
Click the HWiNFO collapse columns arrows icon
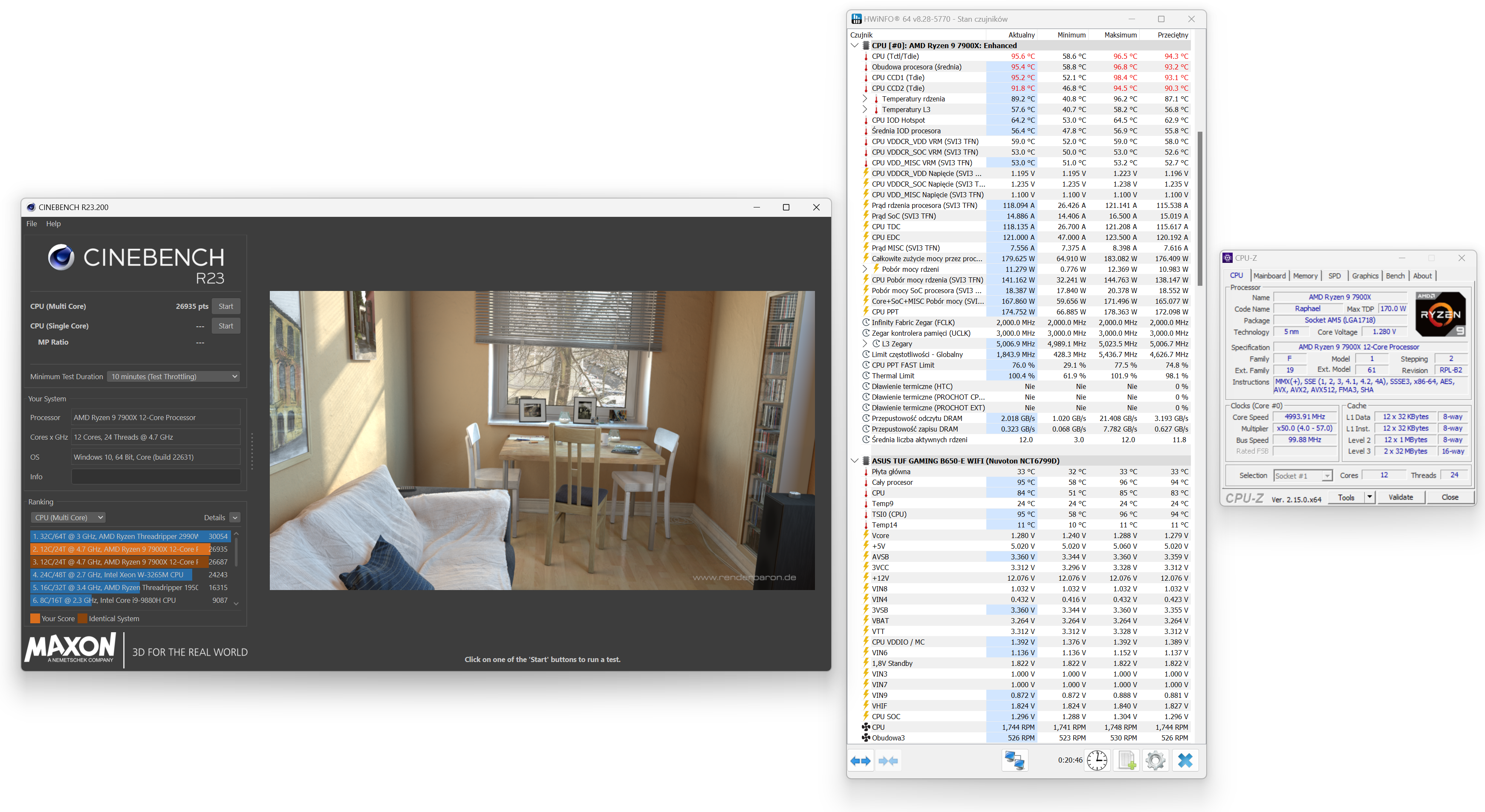(888, 761)
